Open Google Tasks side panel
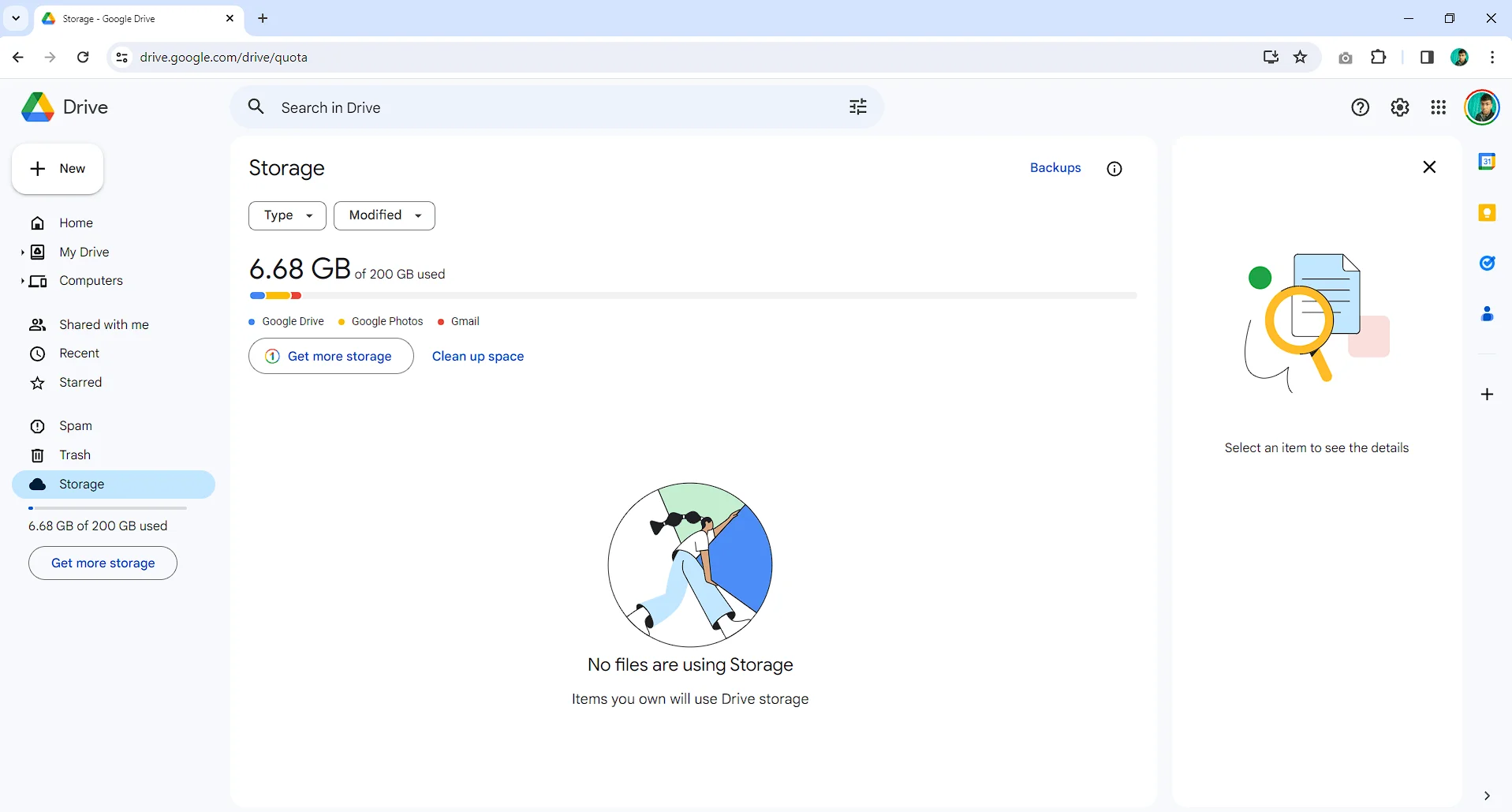This screenshot has width=1512, height=812. (1488, 264)
